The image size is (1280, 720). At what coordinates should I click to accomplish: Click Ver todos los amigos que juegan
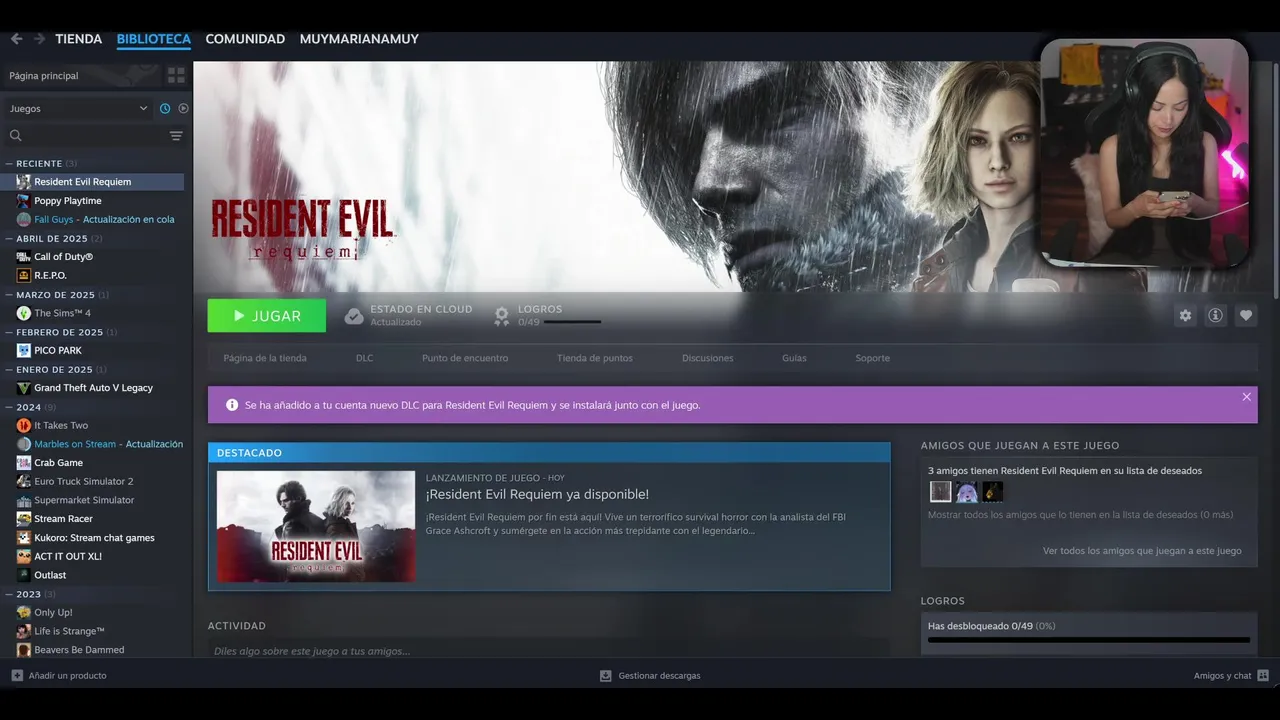pos(1142,551)
